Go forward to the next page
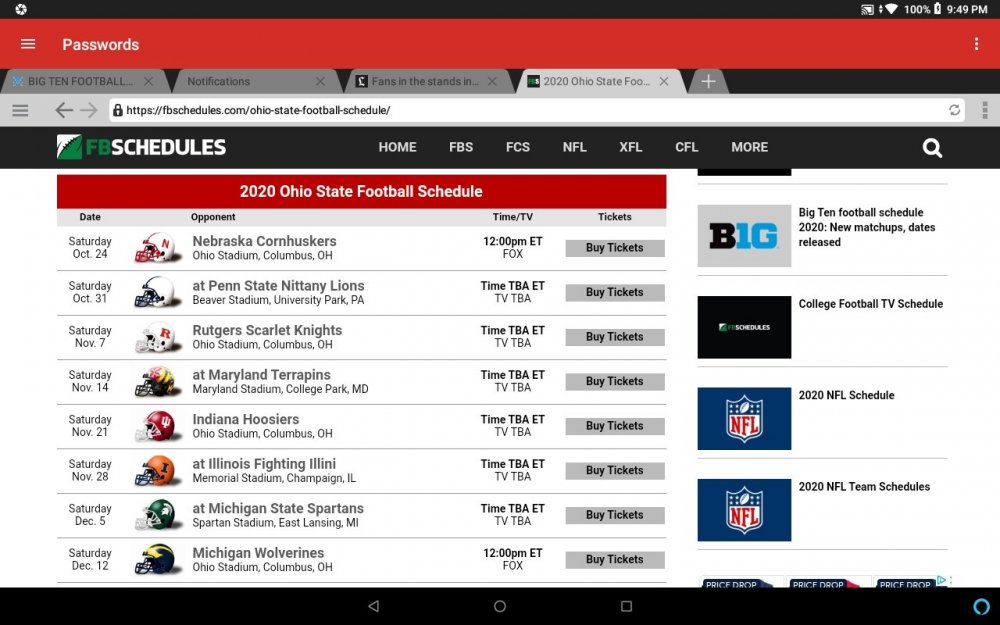Viewport: 1000px width, 625px height. [89, 110]
